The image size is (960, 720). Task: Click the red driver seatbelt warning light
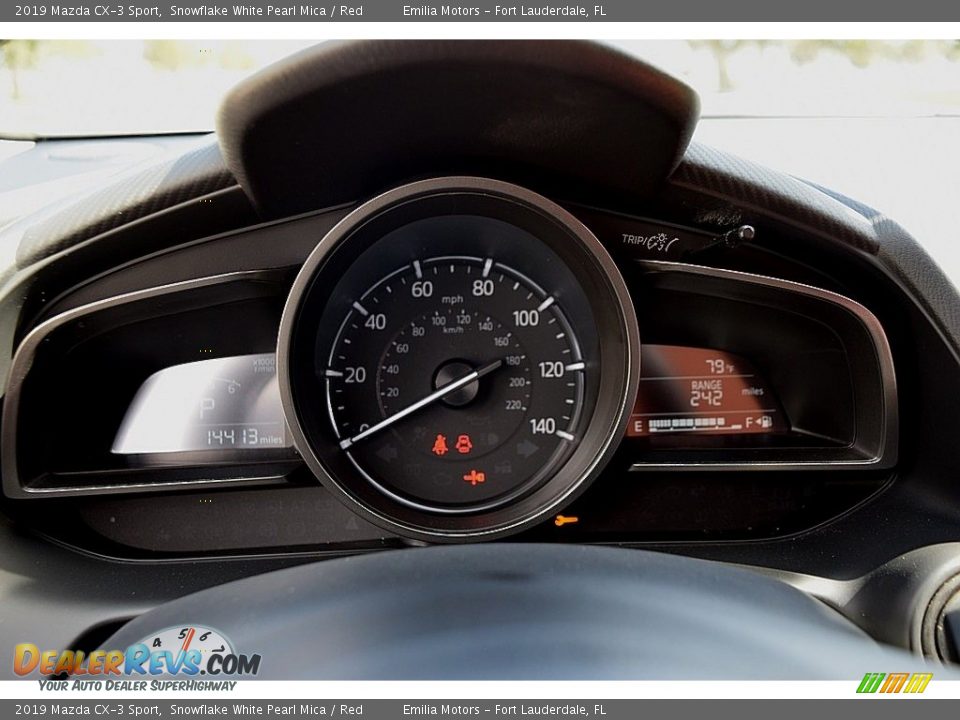click(440, 444)
